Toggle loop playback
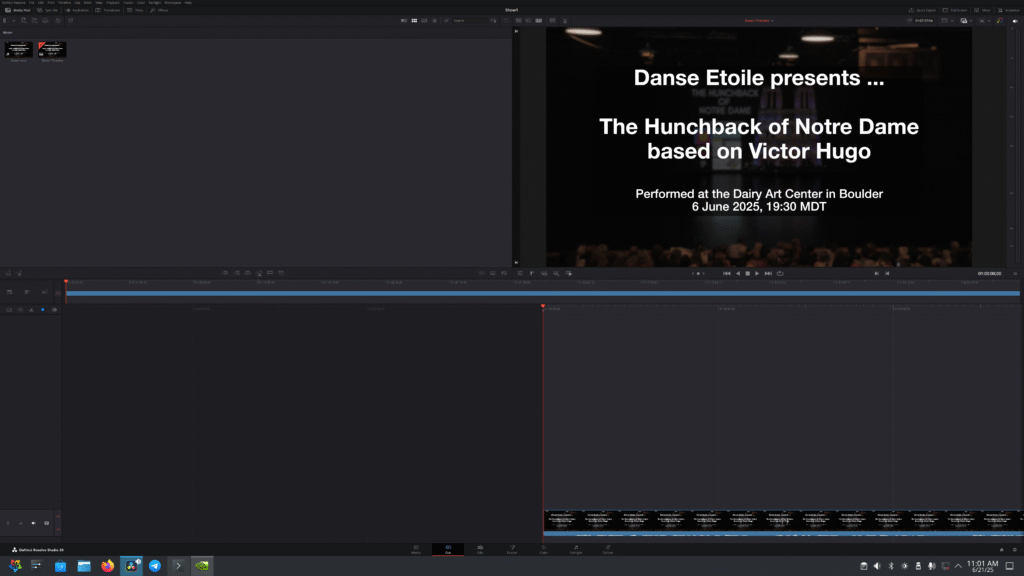 [x=780, y=274]
